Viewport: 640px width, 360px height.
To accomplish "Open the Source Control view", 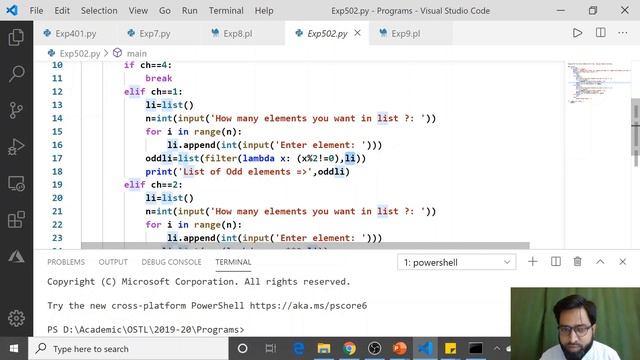I will point(16,110).
